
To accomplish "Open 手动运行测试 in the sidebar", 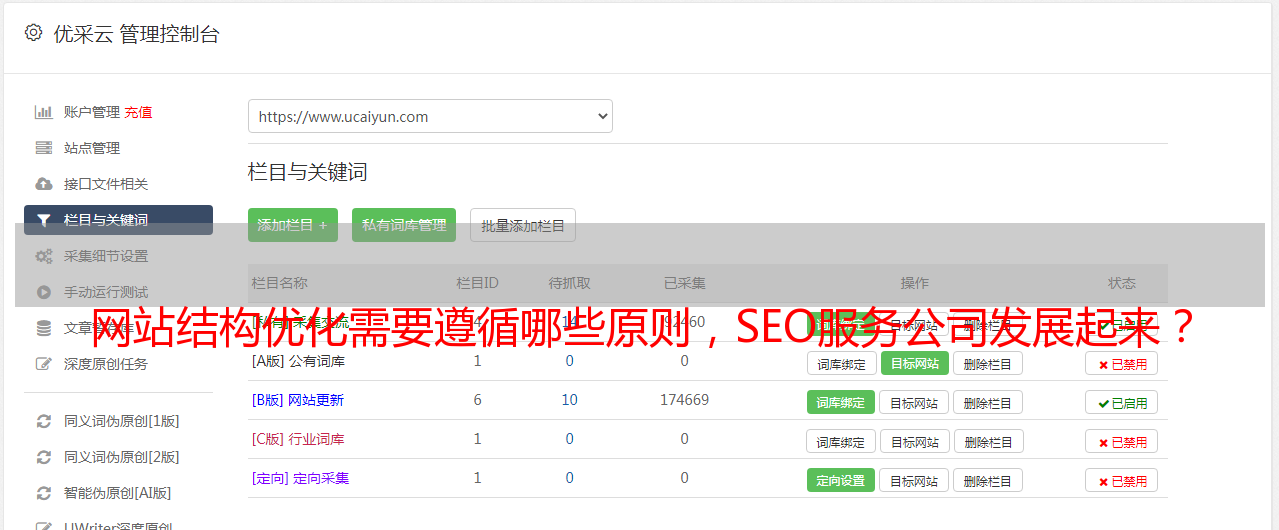I will (x=106, y=292).
